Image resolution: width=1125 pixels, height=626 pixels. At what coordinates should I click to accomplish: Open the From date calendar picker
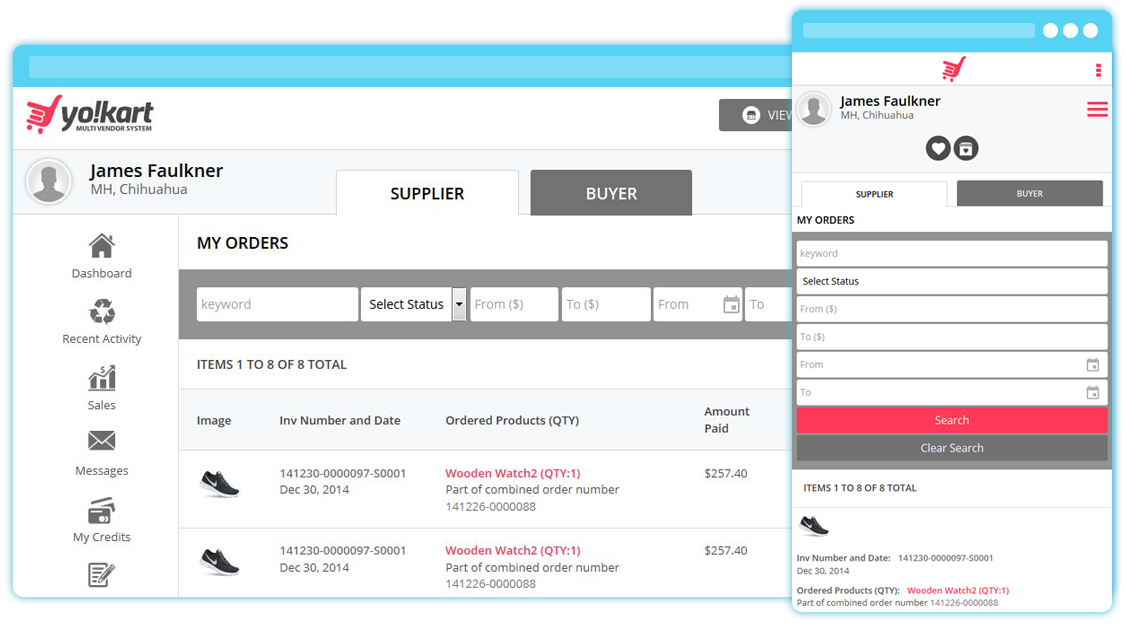tap(733, 304)
